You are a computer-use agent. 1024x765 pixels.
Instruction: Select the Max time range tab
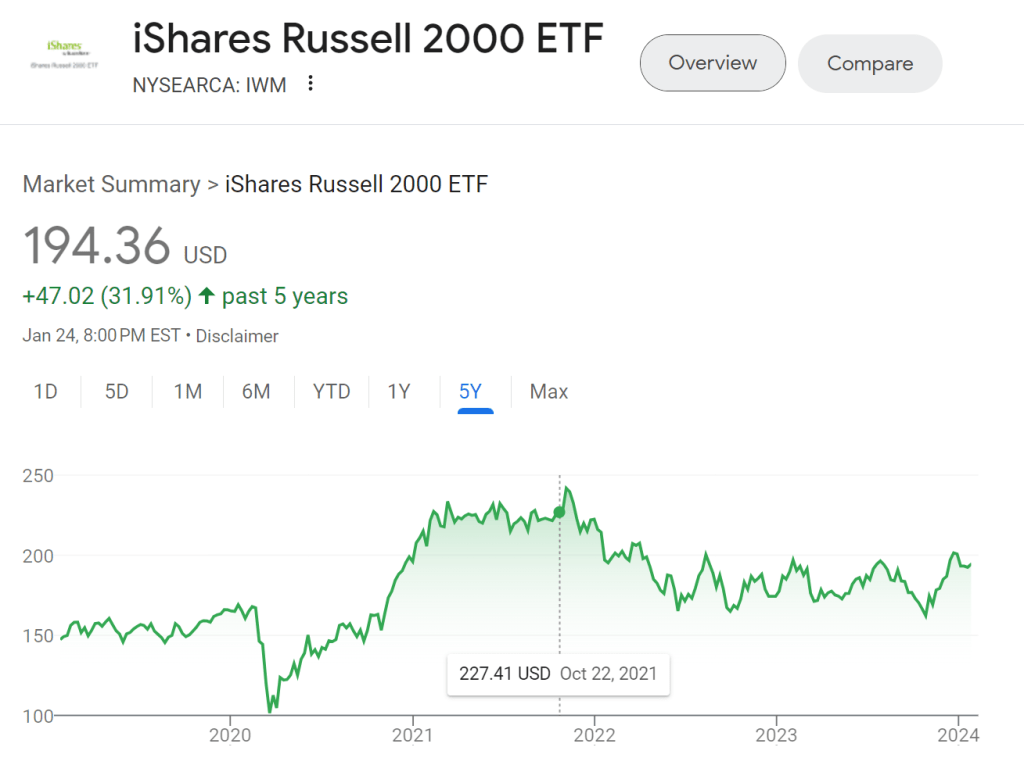[549, 392]
